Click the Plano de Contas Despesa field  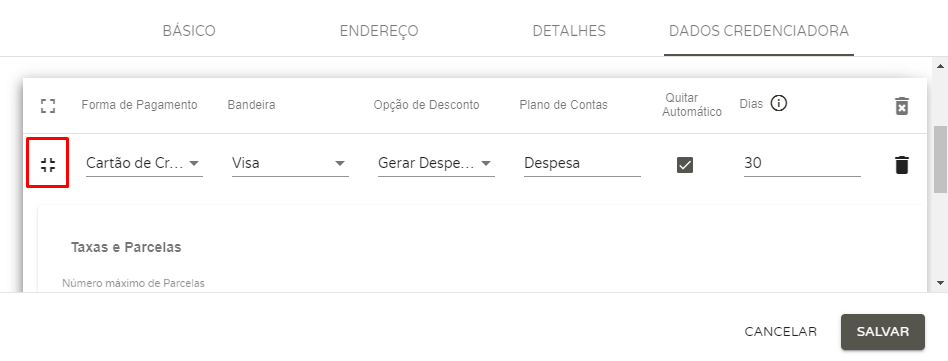coord(582,163)
